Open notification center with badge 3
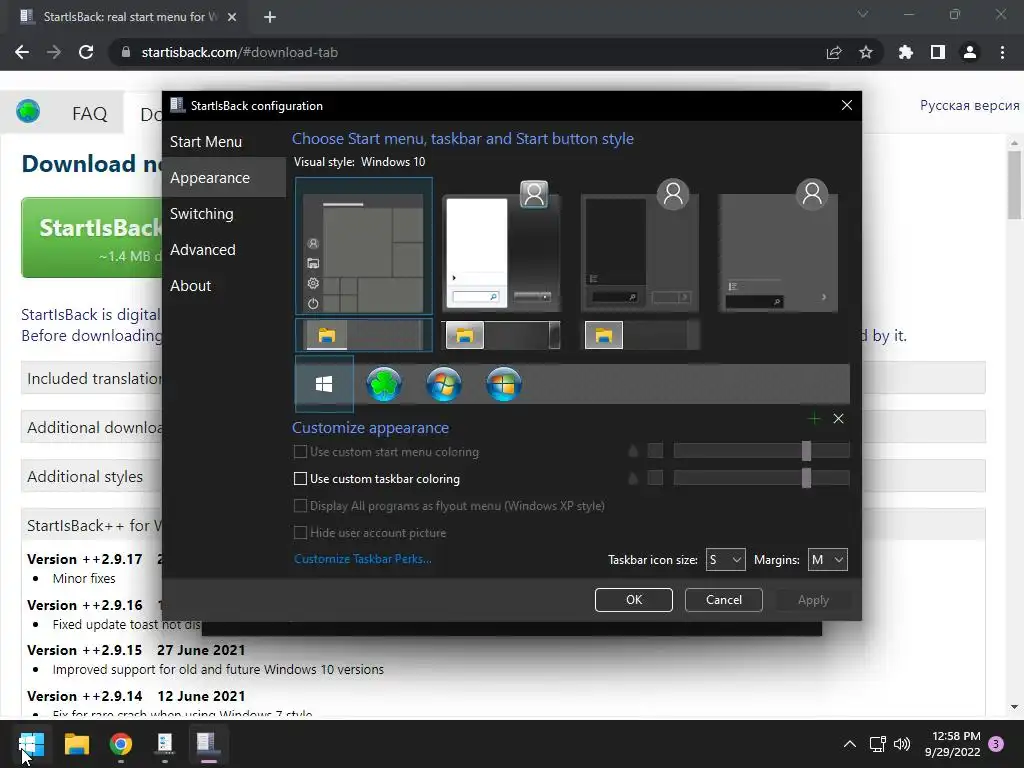Screen dimensions: 1024x768 point(996,744)
